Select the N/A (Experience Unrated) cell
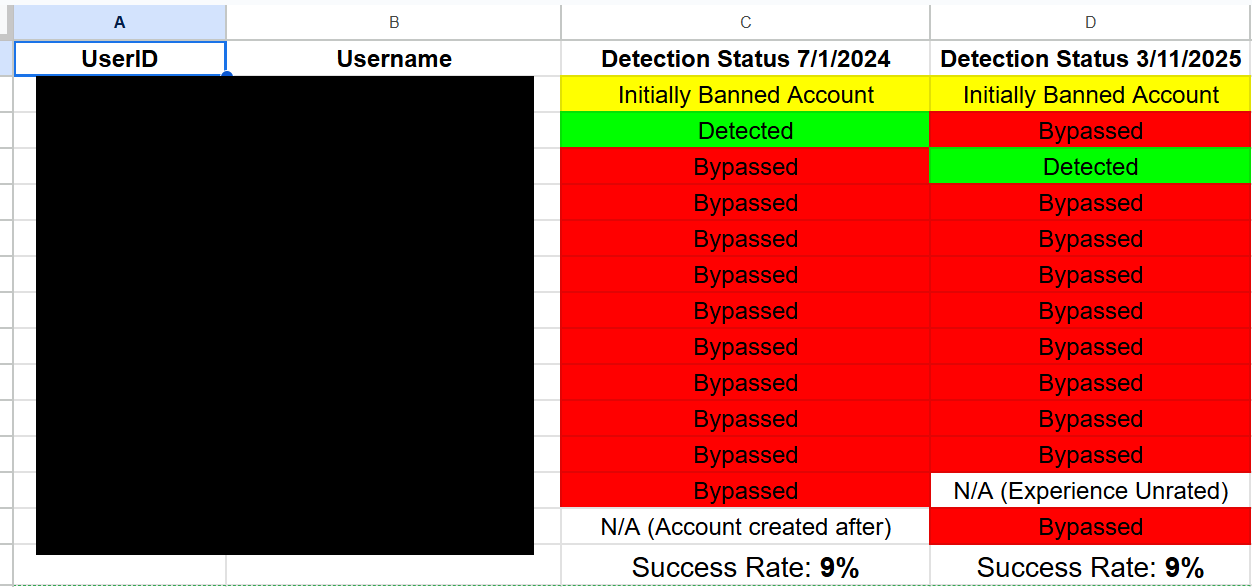Screen dimensions: 1252x587 [1090, 491]
